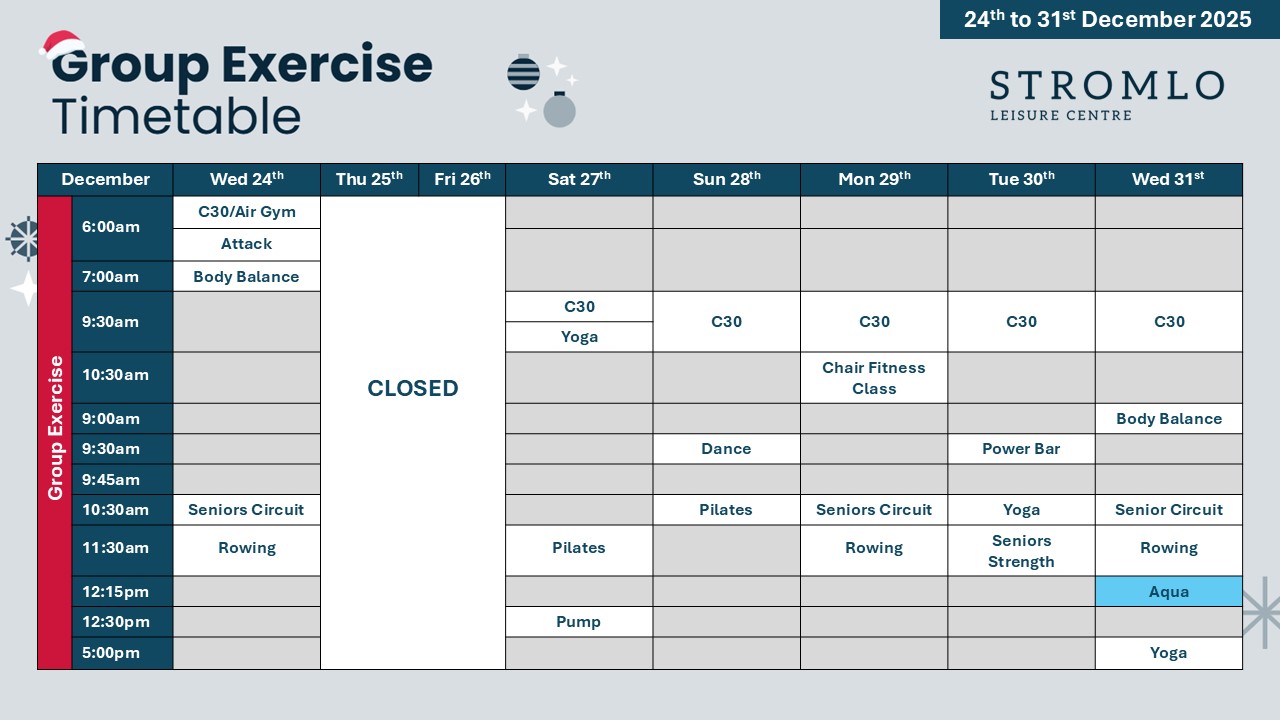Viewport: 1280px width, 720px height.
Task: Click the red vertical Group Exercise label
Action: (x=55, y=432)
